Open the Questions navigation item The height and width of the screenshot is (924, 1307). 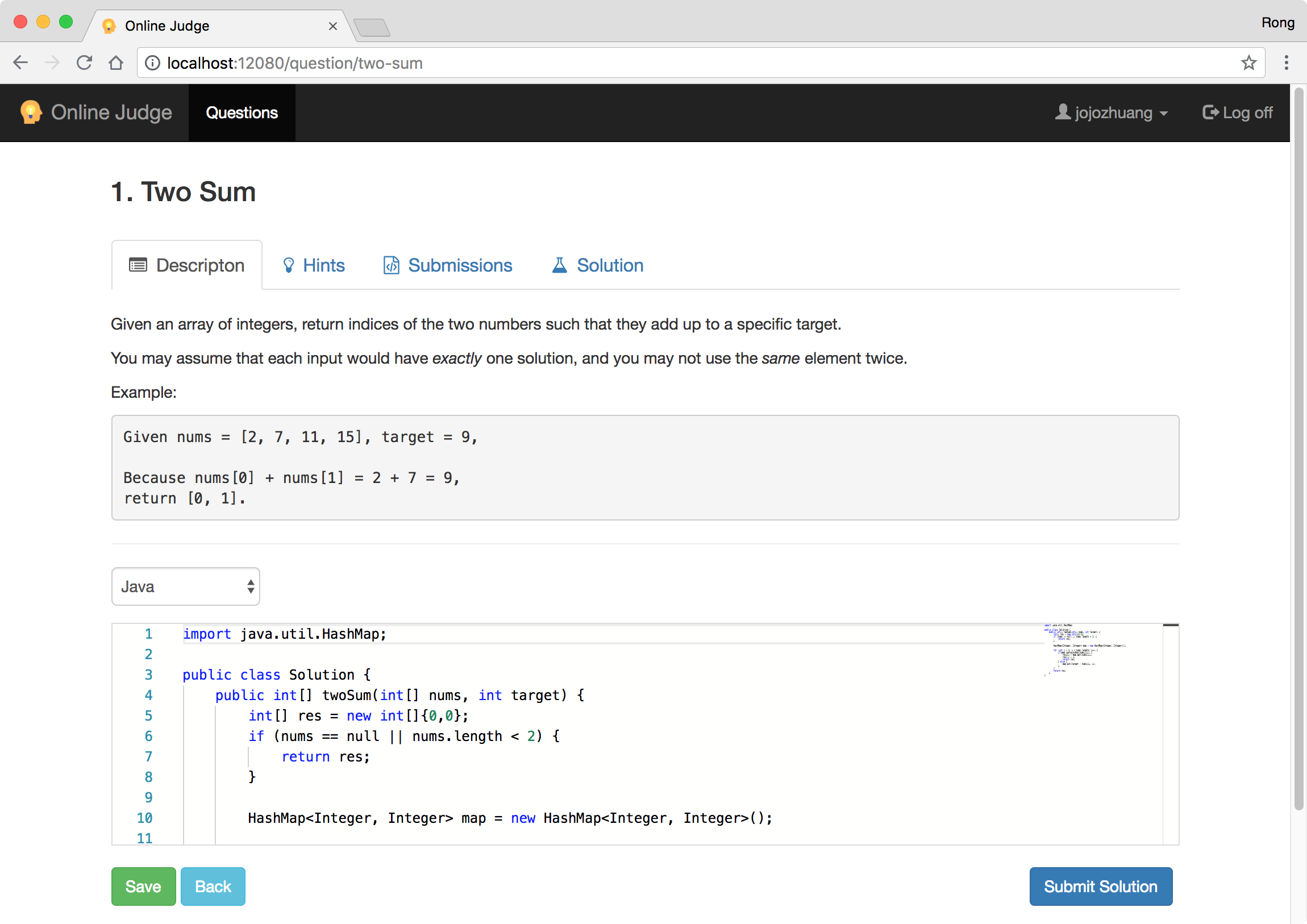242,113
